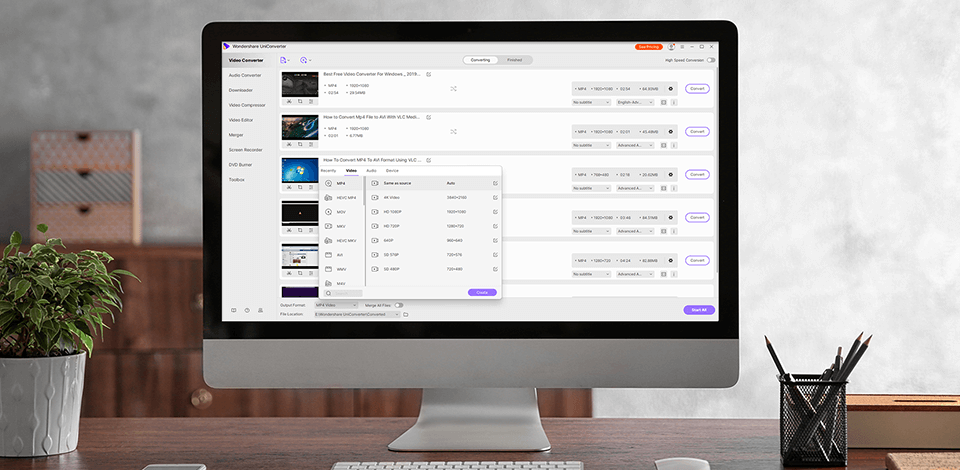Open the File Location path dropdown

(357, 315)
